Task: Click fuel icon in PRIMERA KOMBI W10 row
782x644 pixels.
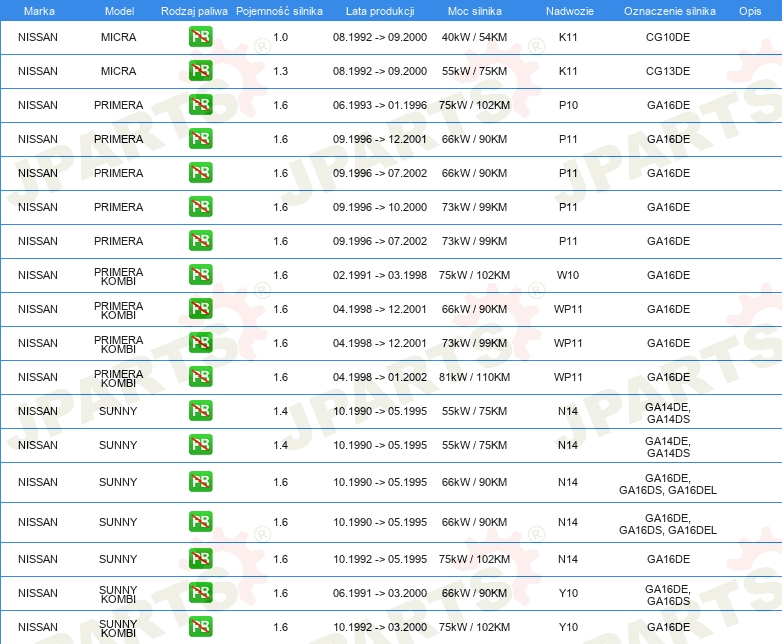Action: pos(200,275)
